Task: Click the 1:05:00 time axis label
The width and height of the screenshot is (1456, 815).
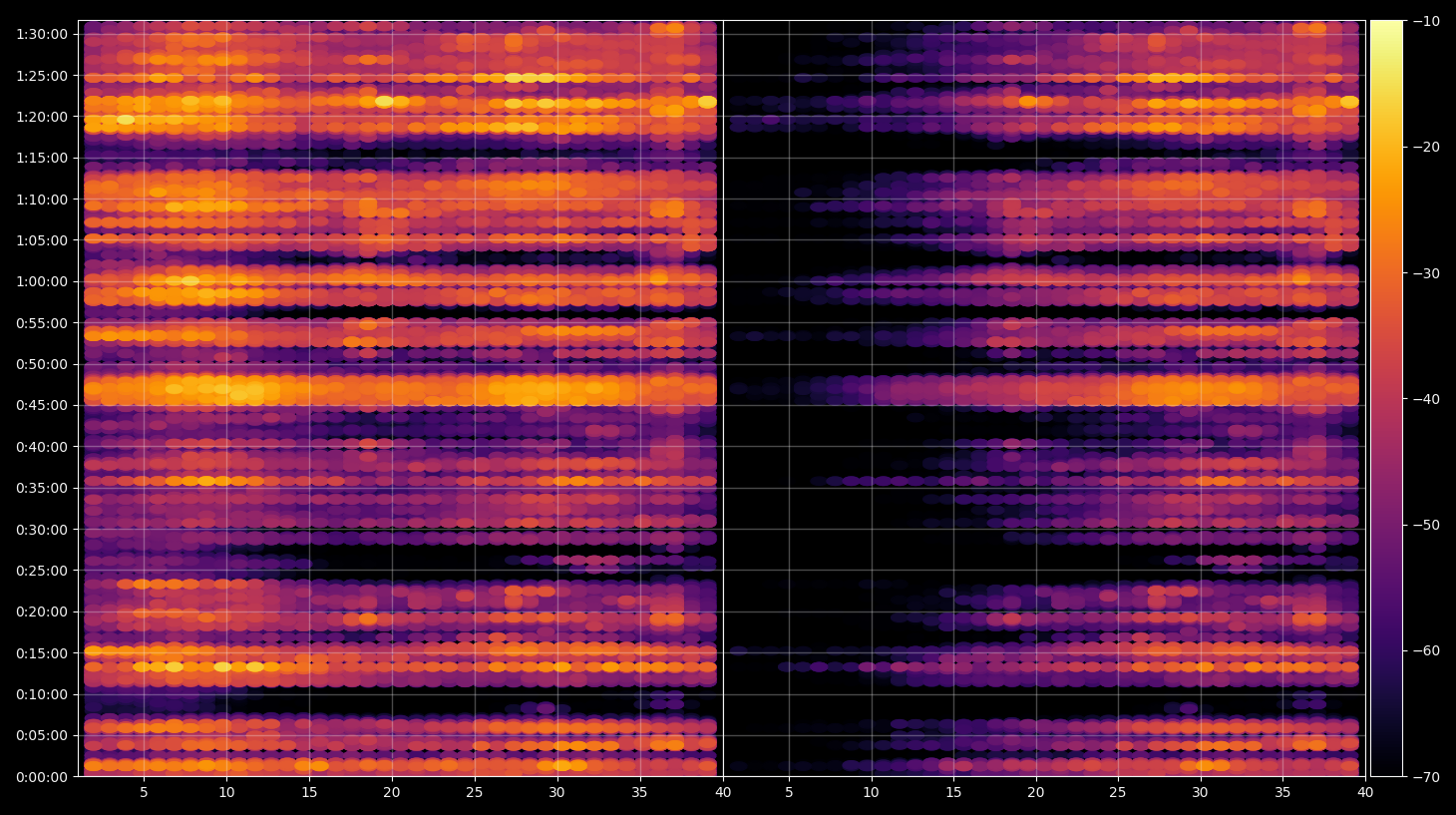Action: point(42,240)
